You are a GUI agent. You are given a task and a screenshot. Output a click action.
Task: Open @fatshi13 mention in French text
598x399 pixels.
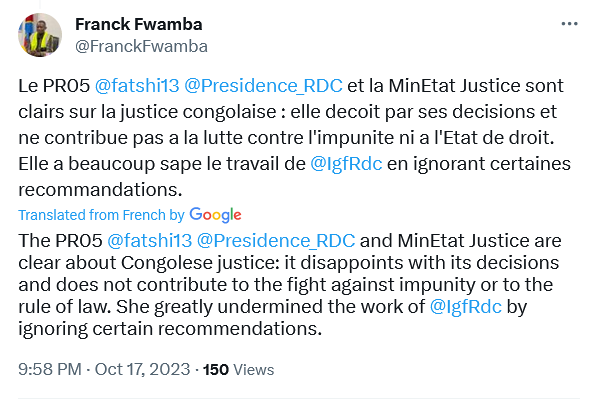coord(137,85)
